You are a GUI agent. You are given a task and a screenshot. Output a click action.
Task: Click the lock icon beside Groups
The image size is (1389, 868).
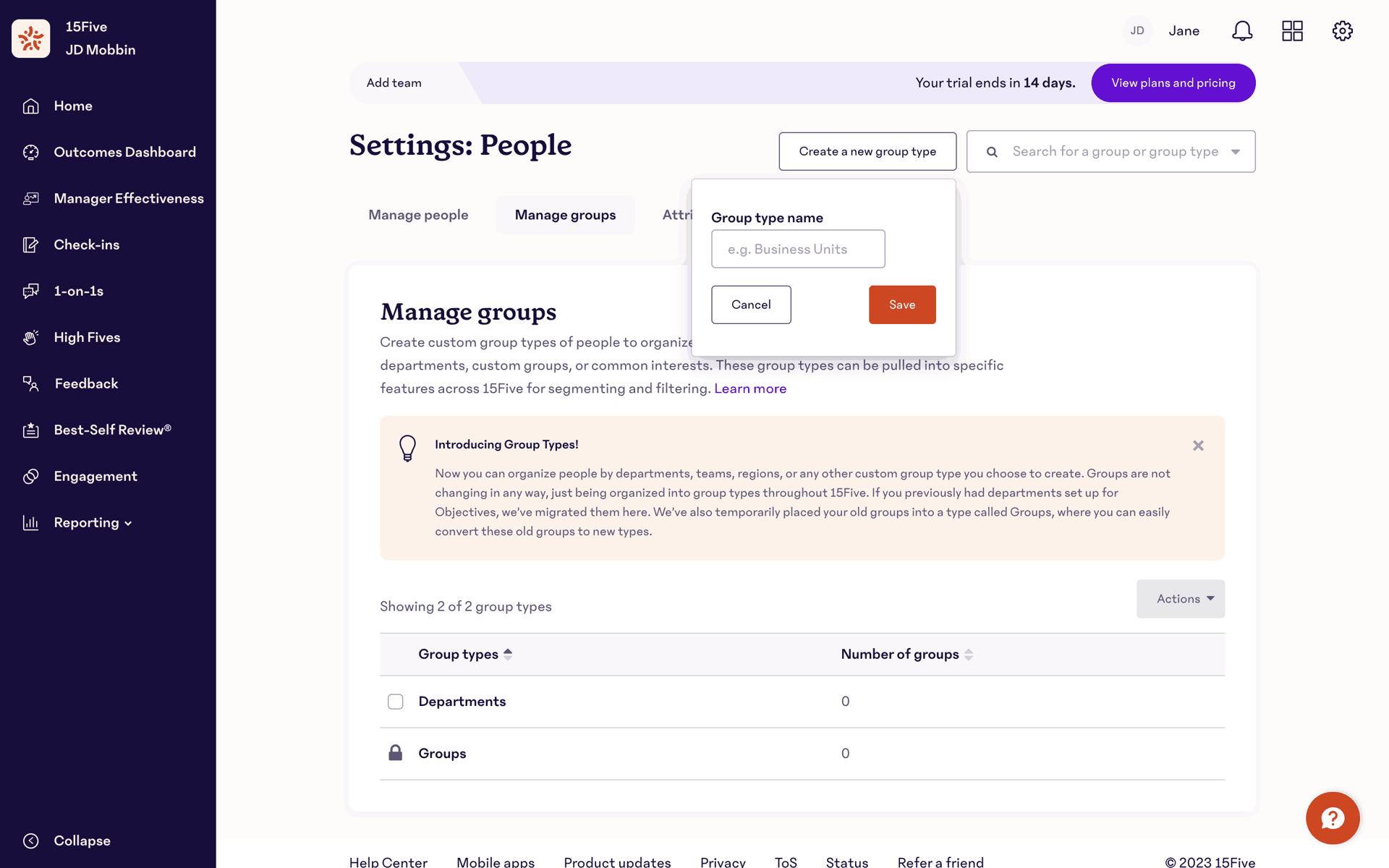[x=395, y=753]
